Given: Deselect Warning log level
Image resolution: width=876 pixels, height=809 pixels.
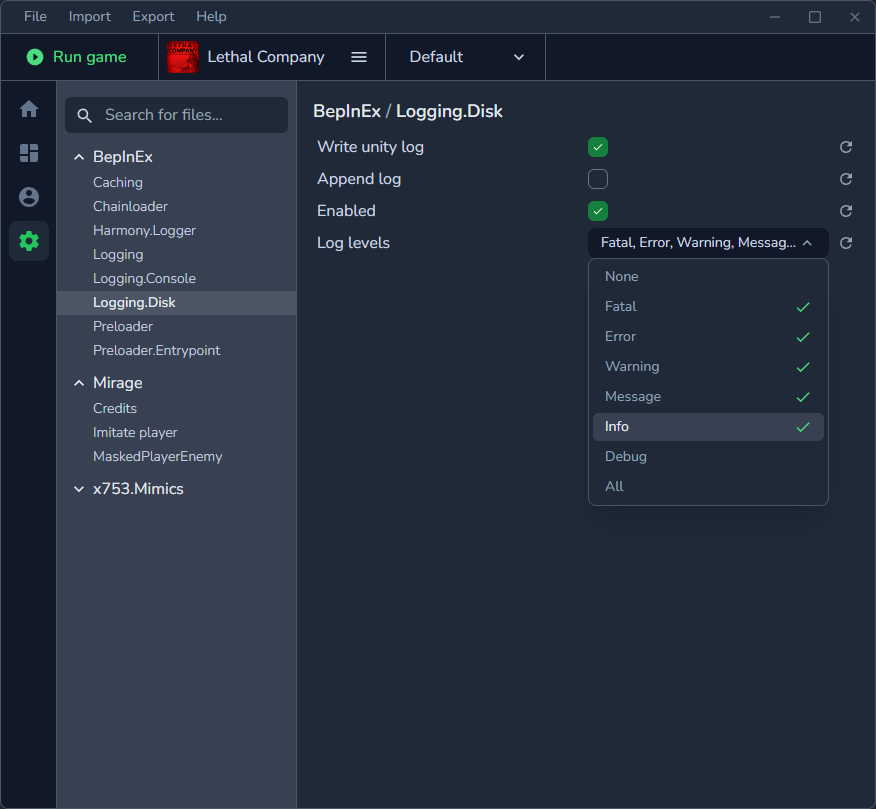Looking at the screenshot, I should click(708, 367).
